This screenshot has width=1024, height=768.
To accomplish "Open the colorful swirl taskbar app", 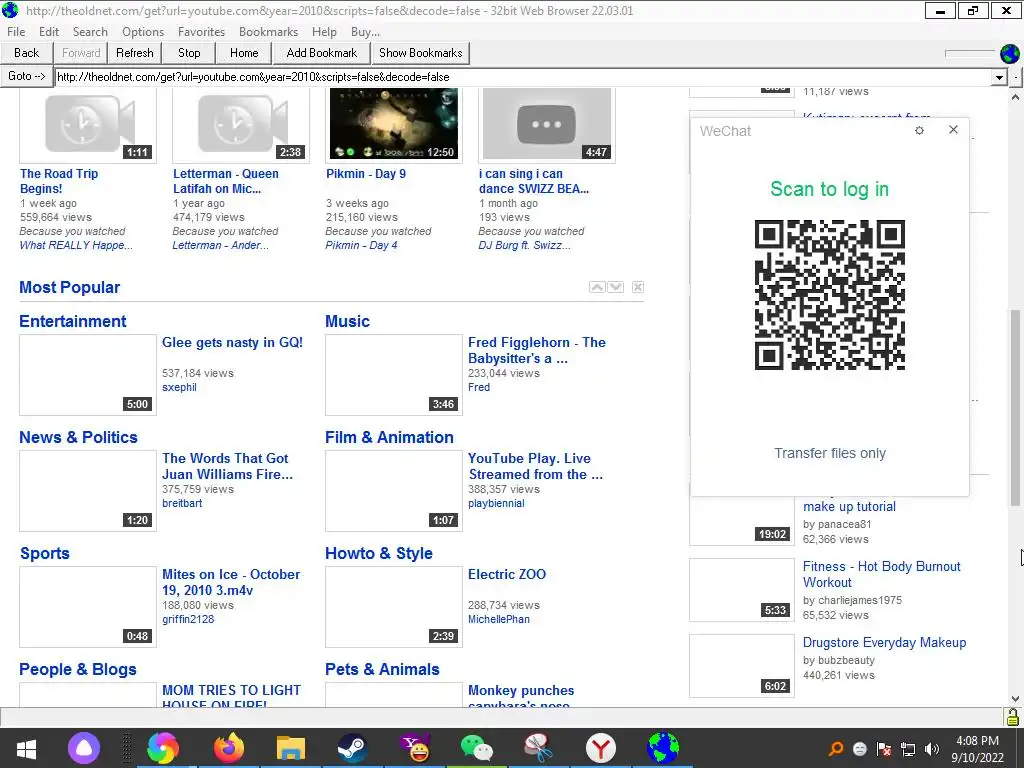I will [163, 748].
